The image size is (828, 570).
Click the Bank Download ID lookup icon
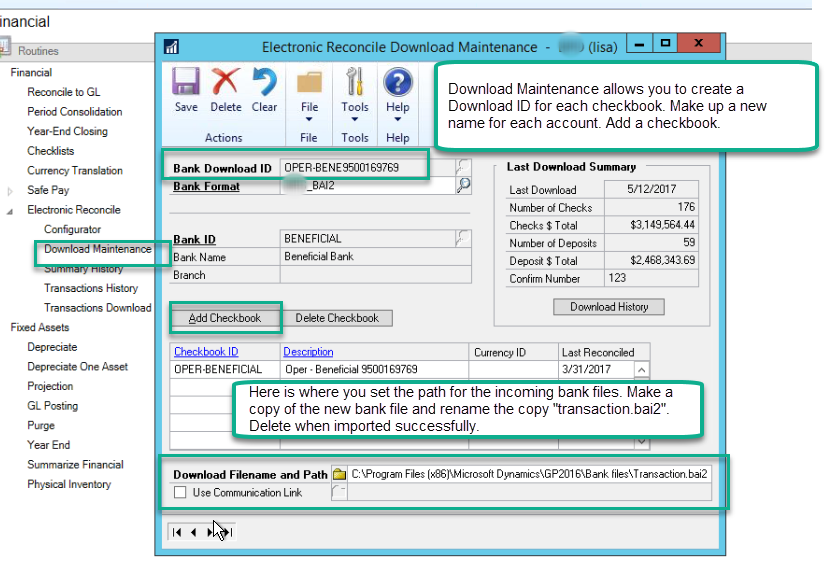[463, 167]
